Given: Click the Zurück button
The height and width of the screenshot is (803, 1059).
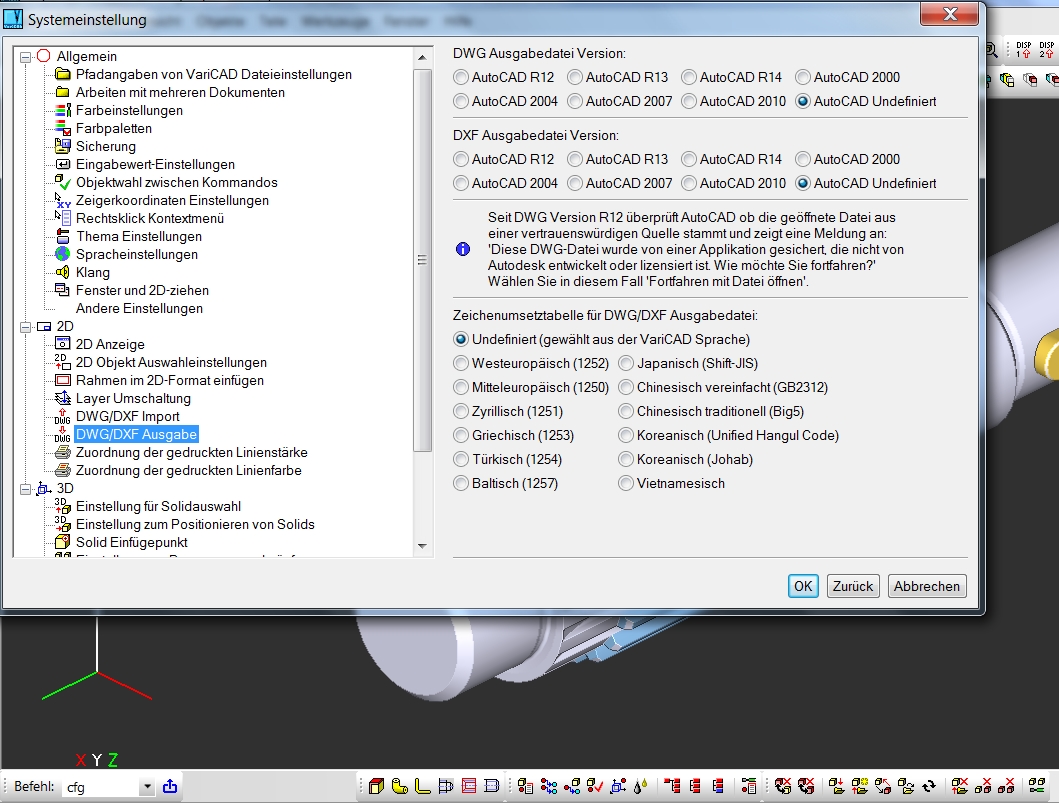Looking at the screenshot, I should pos(852,586).
